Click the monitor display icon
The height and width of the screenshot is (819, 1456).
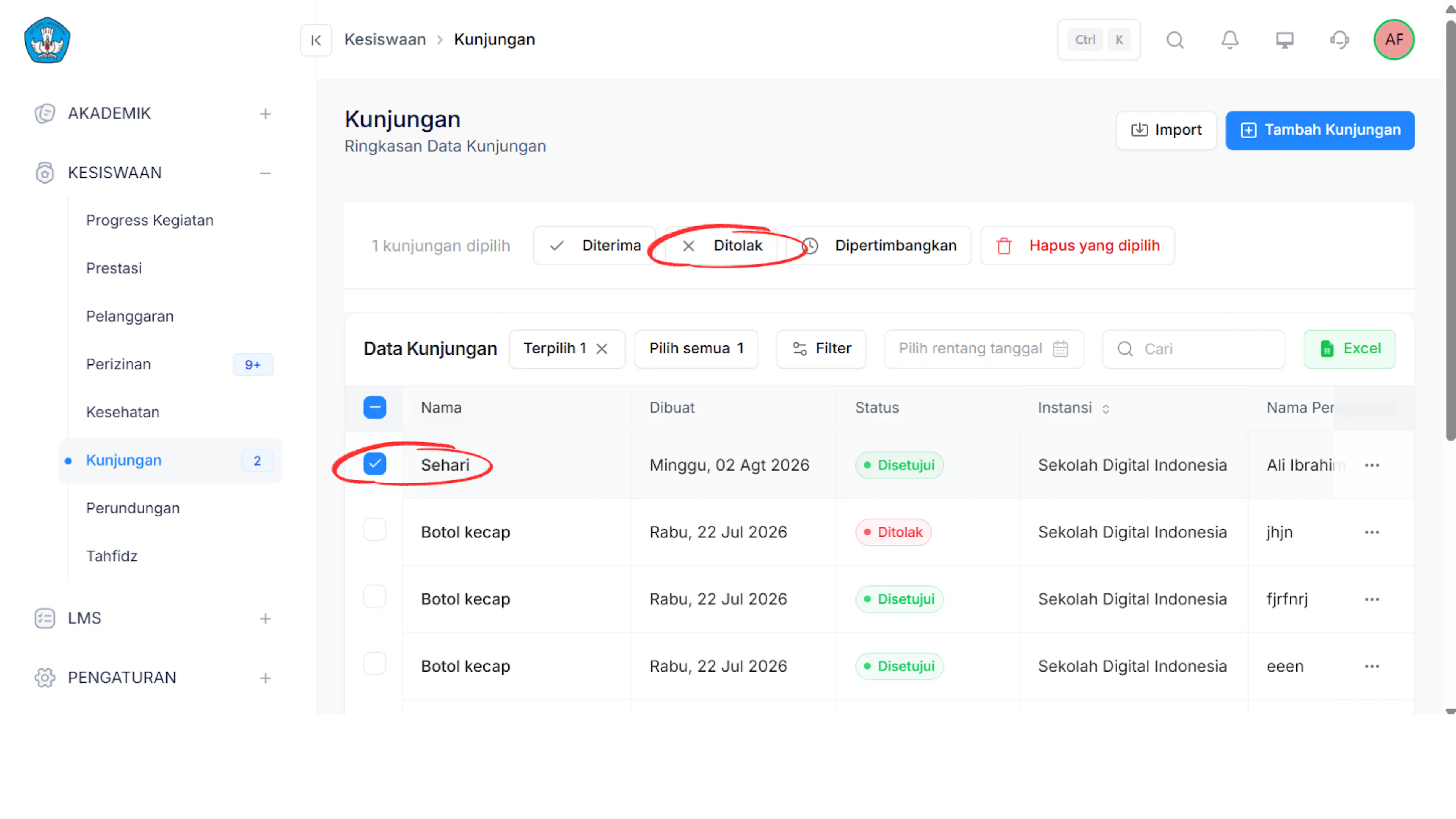click(x=1285, y=40)
